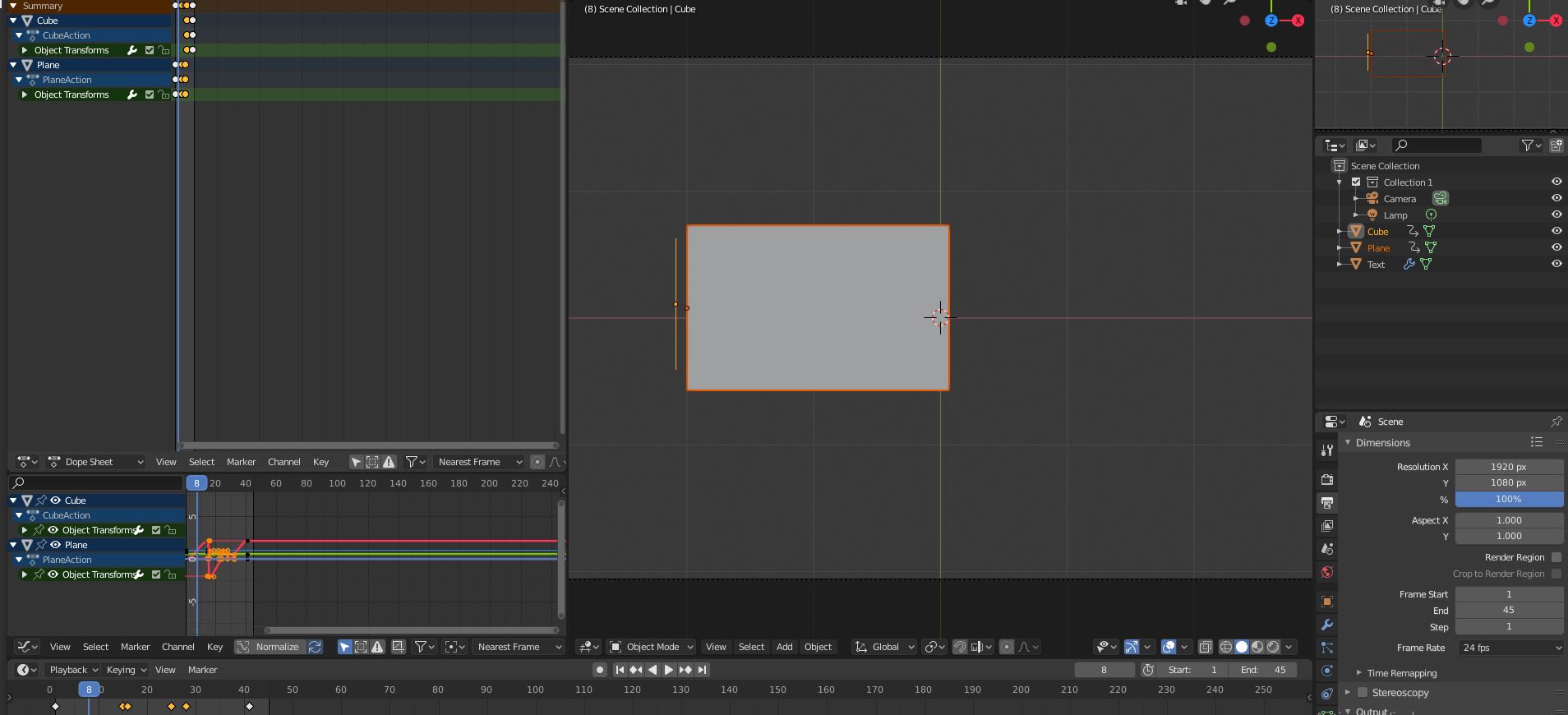The width and height of the screenshot is (1568, 715).
Task: Open the View Layer properties tab
Action: tap(1326, 526)
